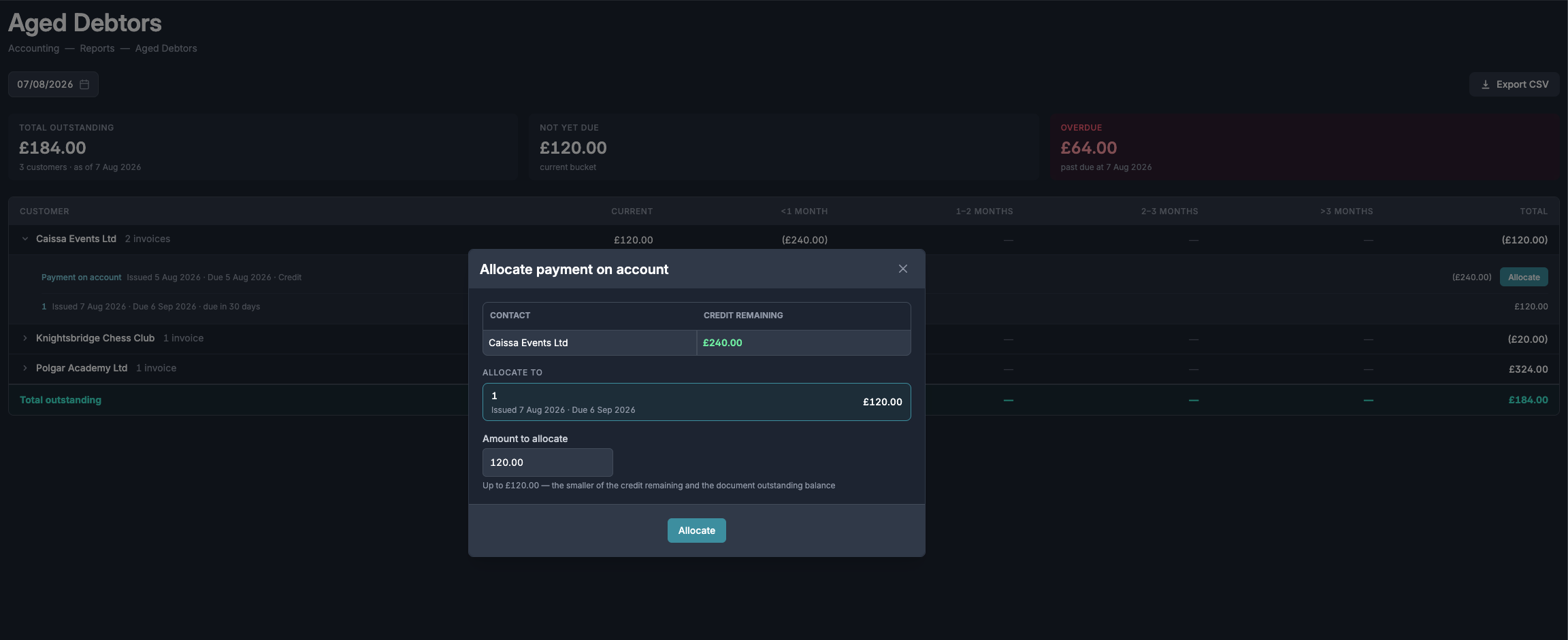
Task: Click the Allocate payment on account dialog title
Action: click(x=574, y=269)
